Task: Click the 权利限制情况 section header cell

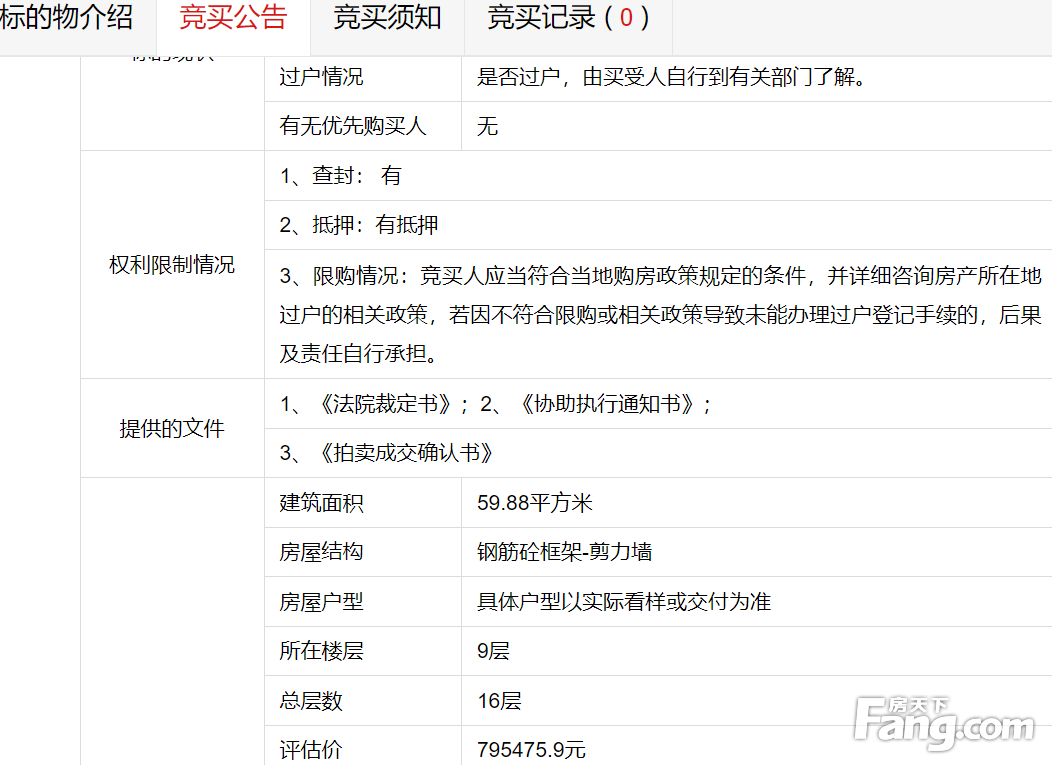Action: 172,265
